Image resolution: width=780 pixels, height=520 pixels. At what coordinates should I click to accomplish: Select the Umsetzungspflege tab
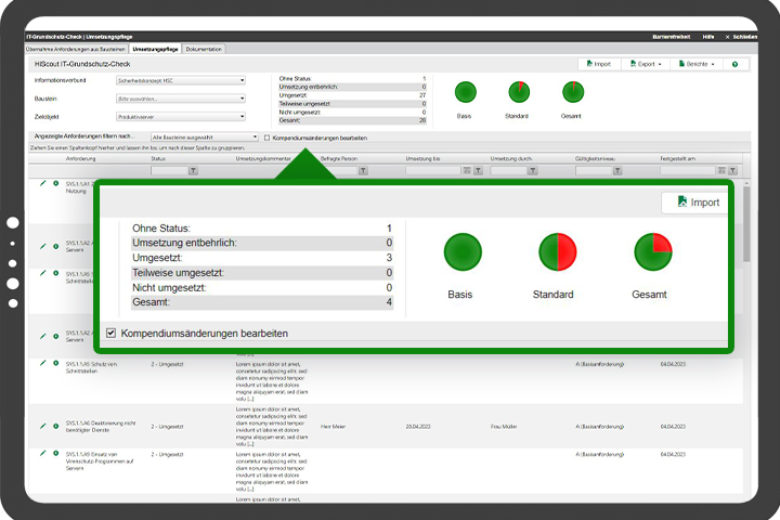(x=155, y=49)
